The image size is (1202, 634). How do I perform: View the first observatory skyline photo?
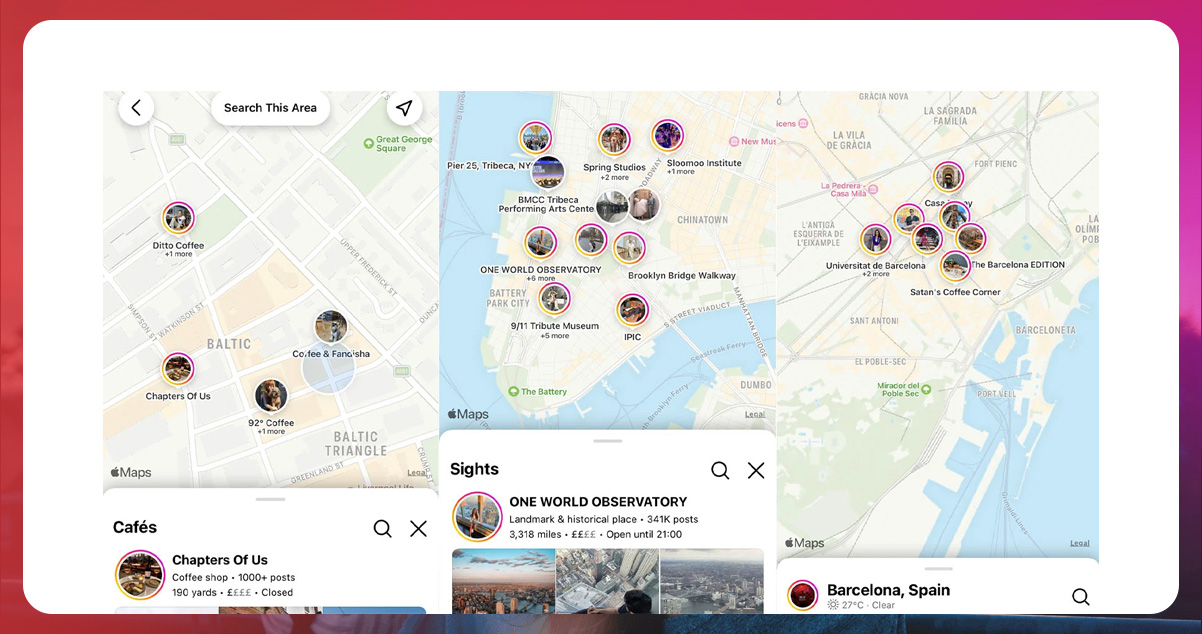click(x=503, y=581)
